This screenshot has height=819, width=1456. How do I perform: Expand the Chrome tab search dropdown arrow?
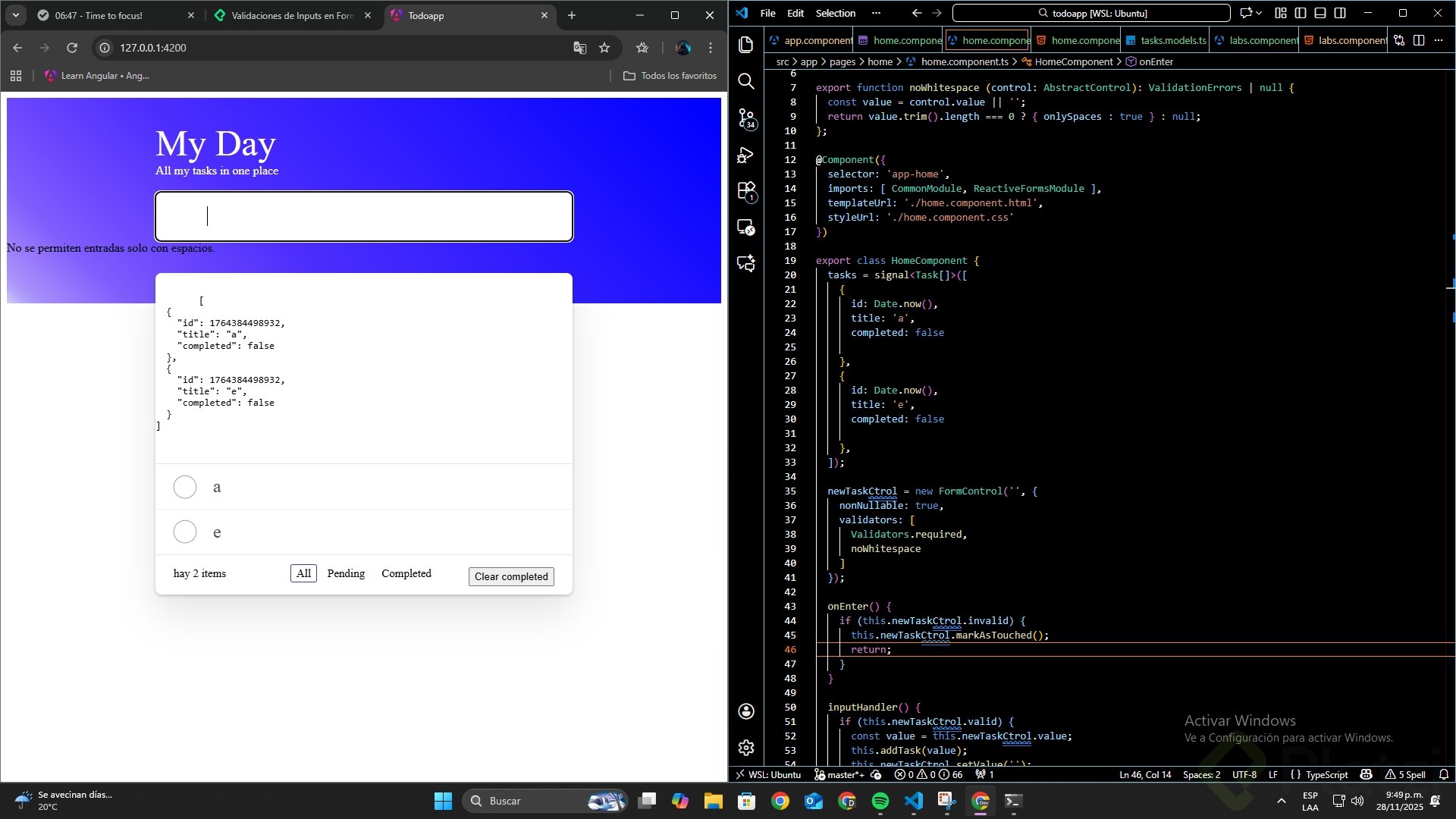point(15,15)
